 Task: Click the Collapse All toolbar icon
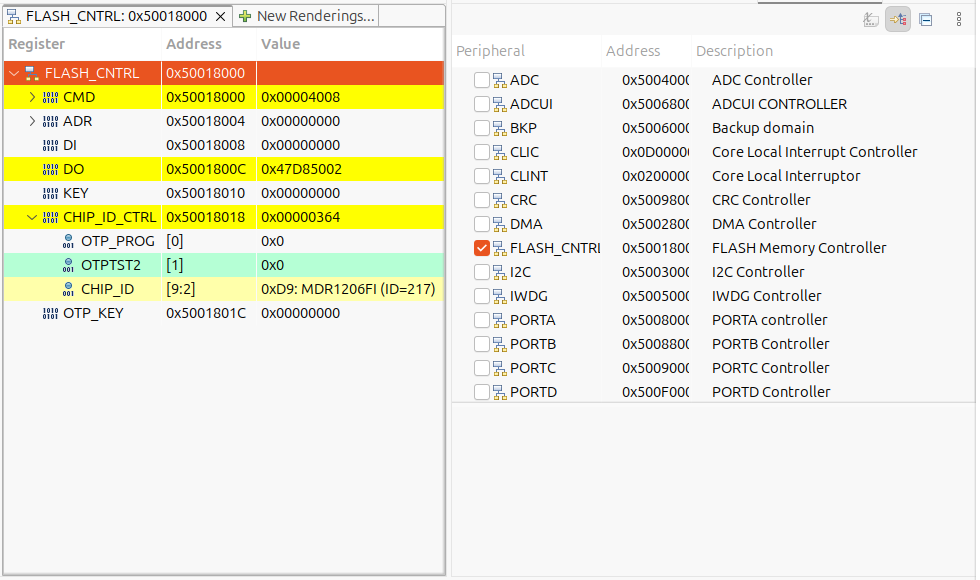click(926, 19)
